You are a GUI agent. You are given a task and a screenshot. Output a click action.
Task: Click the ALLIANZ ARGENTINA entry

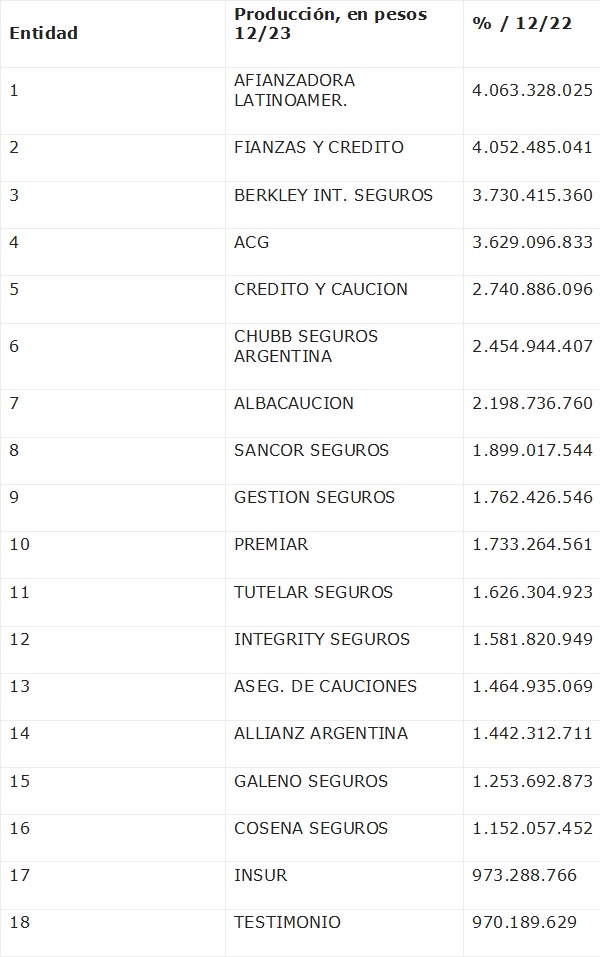[320, 733]
